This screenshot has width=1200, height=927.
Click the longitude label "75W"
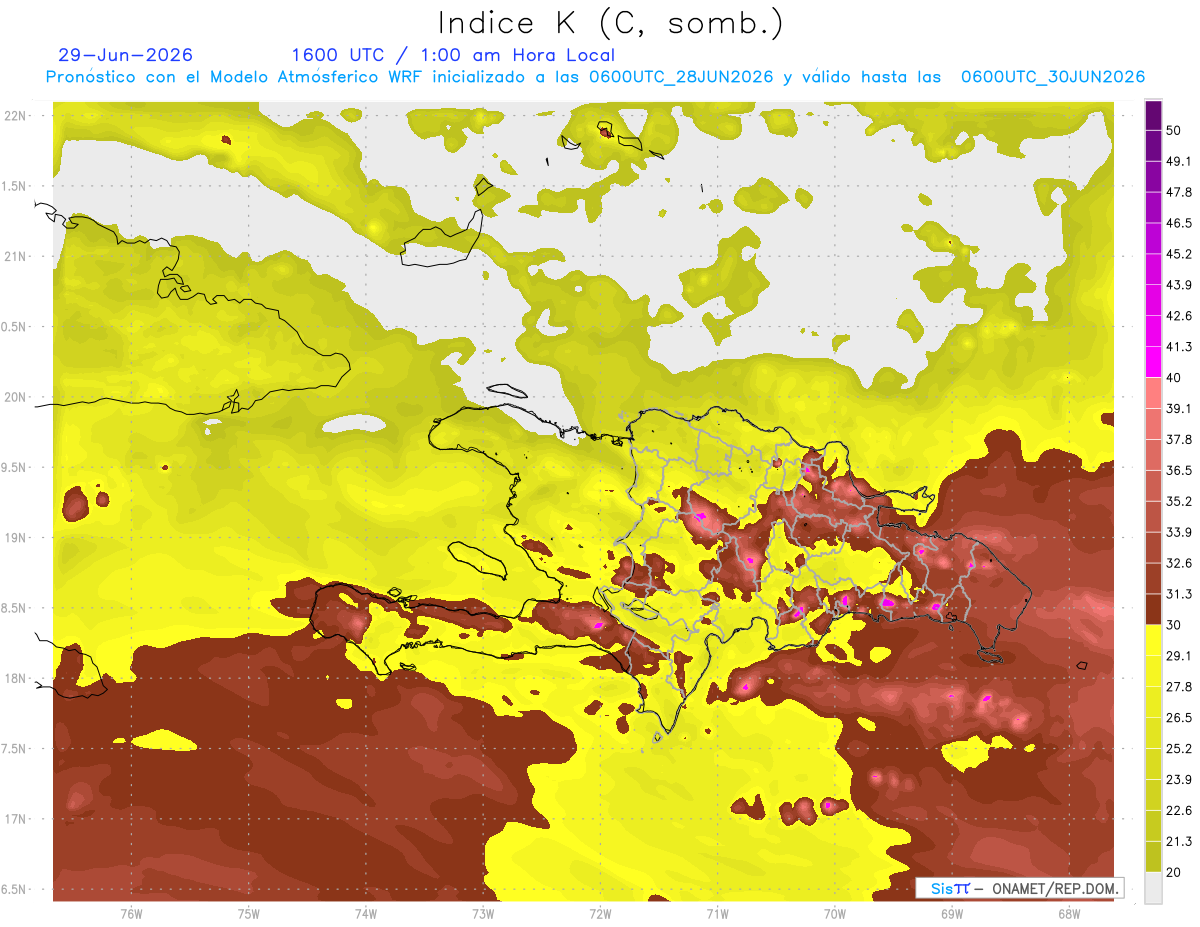(249, 914)
